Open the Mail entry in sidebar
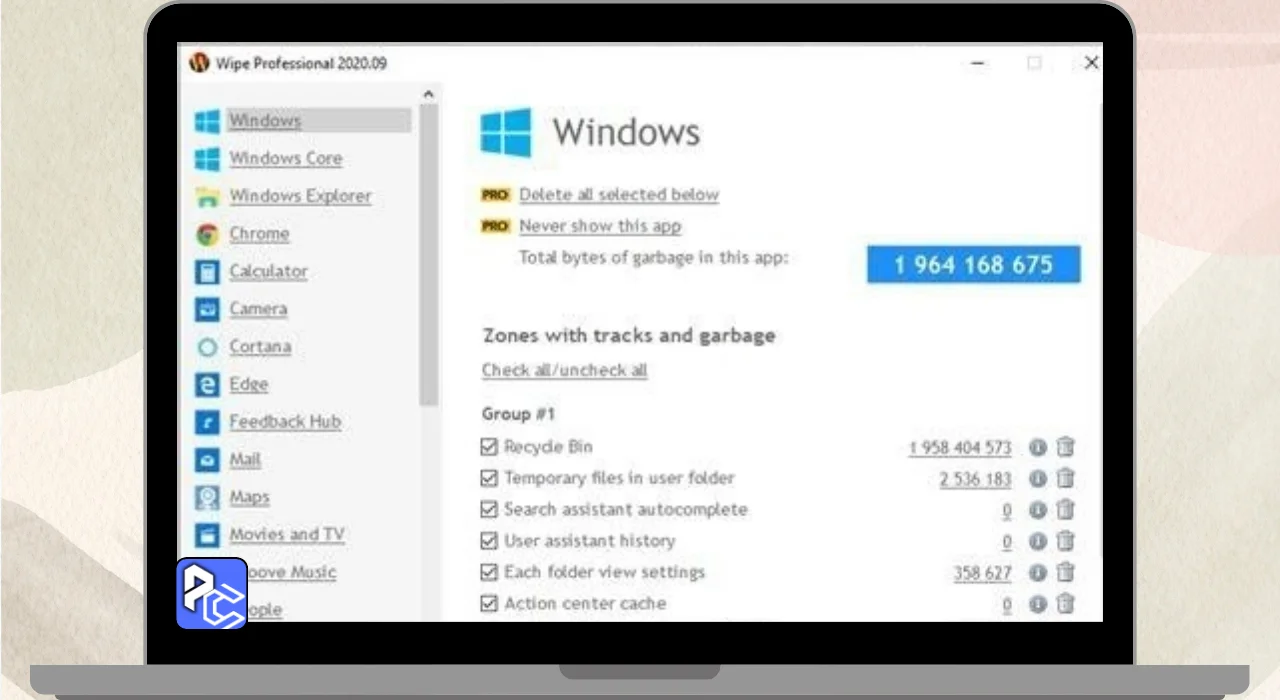Screen dimensions: 1280x700 [245, 460]
